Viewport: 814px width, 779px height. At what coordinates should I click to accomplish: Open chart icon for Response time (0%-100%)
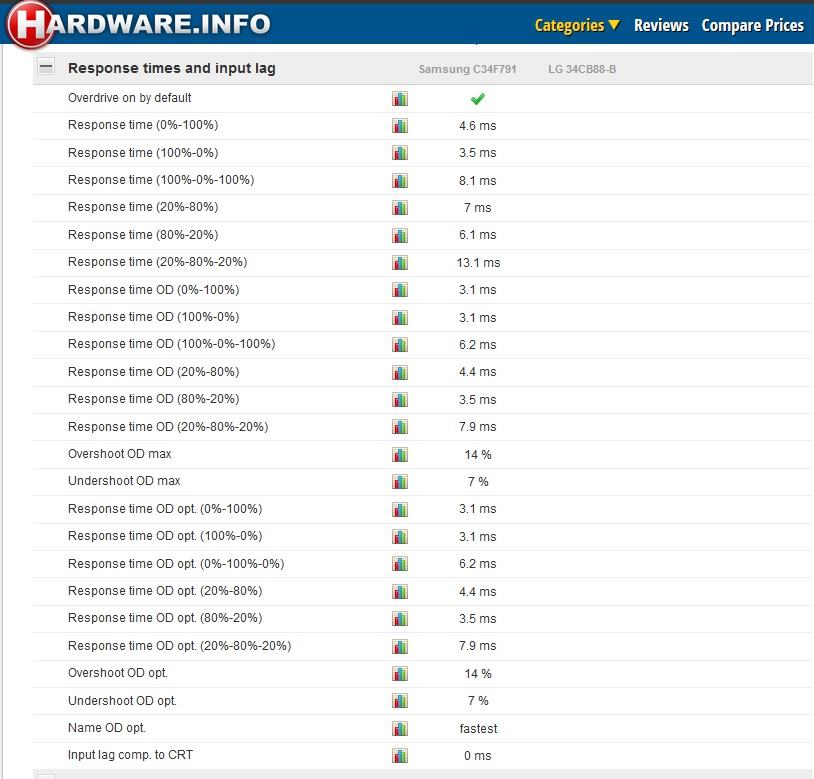tap(400, 126)
